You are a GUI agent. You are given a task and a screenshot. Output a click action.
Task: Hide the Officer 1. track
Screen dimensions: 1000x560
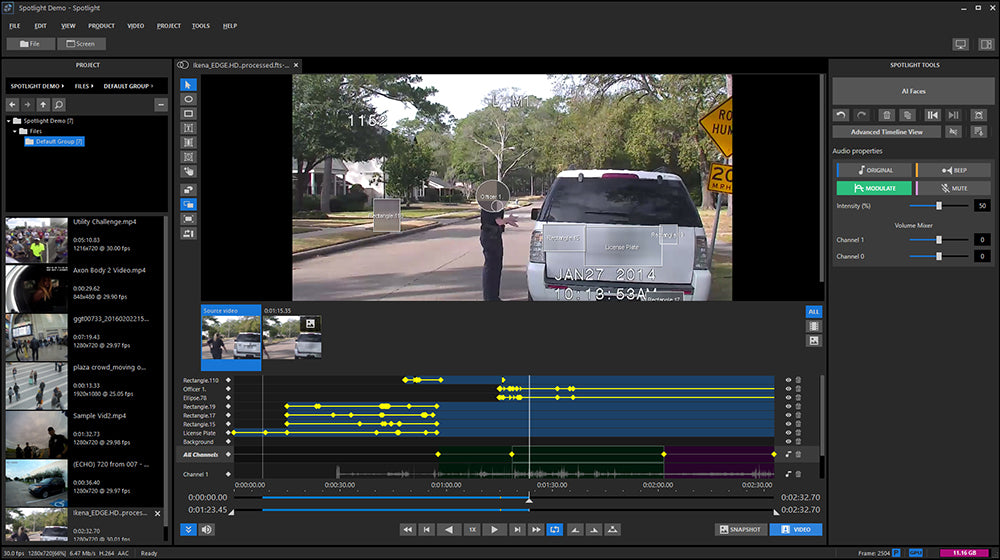788,389
